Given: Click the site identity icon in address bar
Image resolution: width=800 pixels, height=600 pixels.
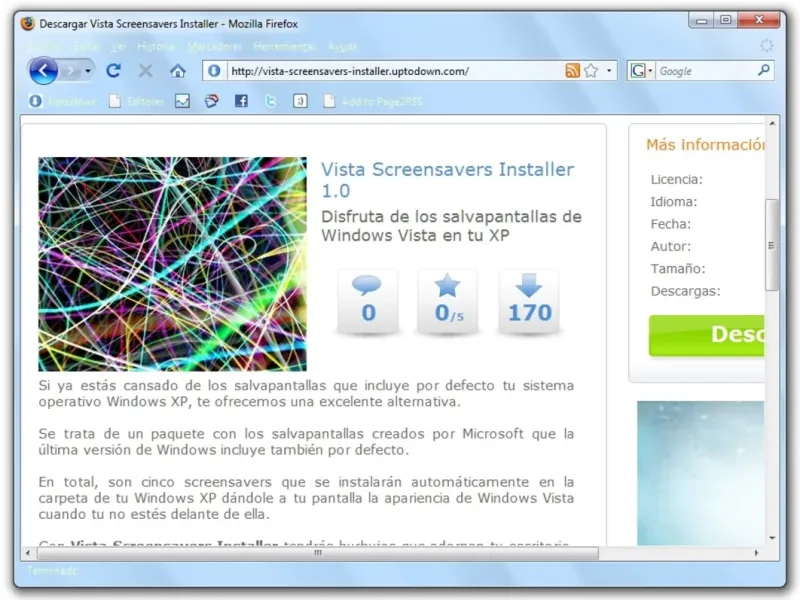Looking at the screenshot, I should point(214,70).
